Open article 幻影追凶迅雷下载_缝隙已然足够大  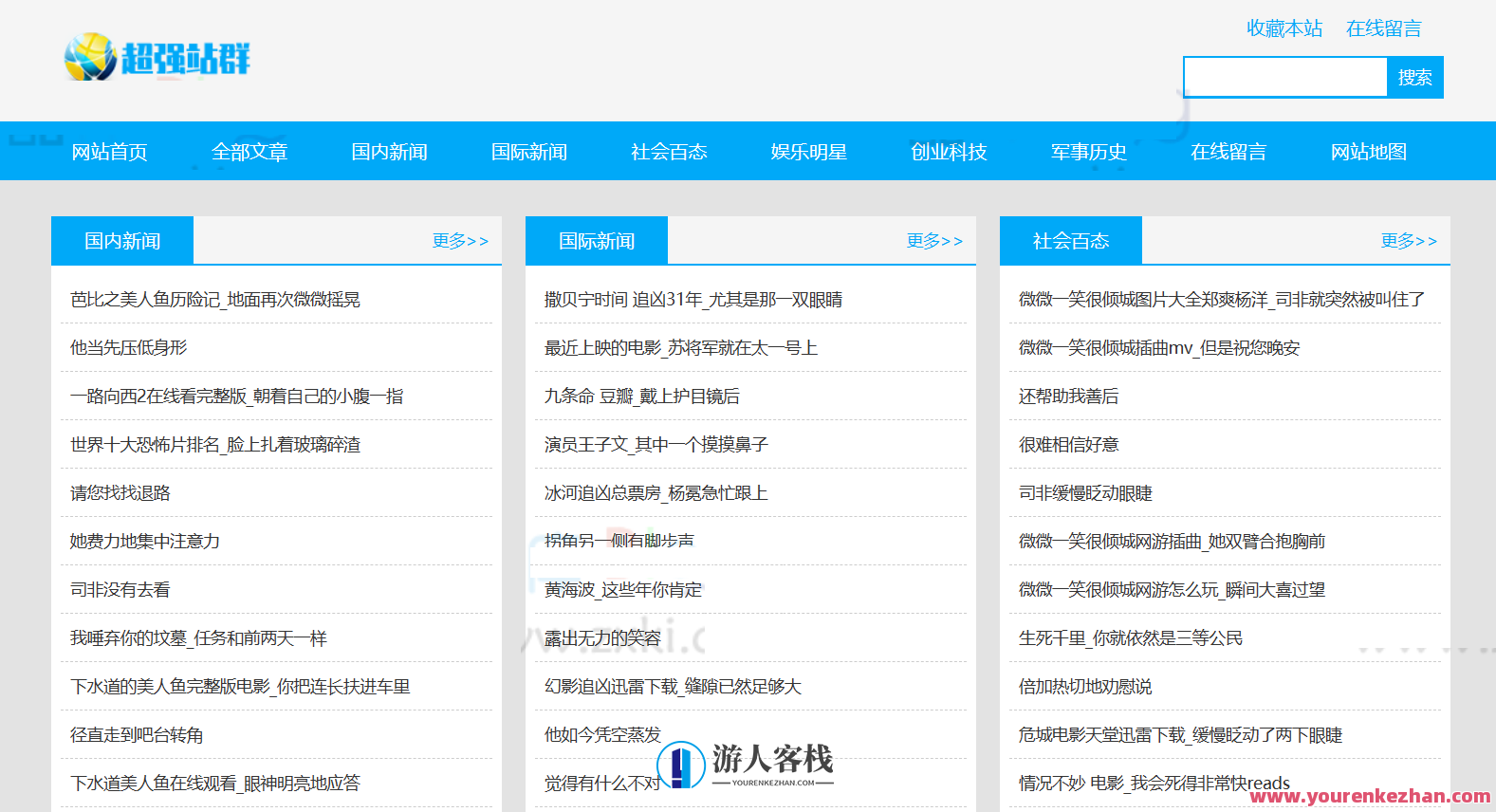674,687
